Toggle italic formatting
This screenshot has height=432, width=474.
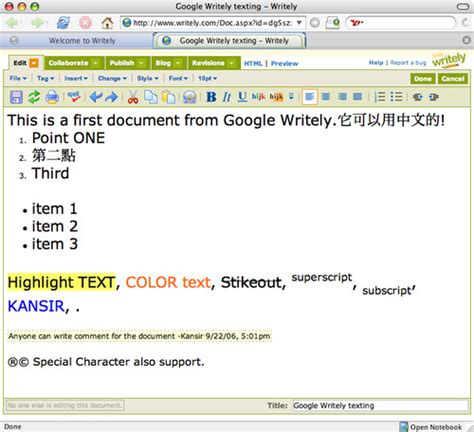click(227, 97)
